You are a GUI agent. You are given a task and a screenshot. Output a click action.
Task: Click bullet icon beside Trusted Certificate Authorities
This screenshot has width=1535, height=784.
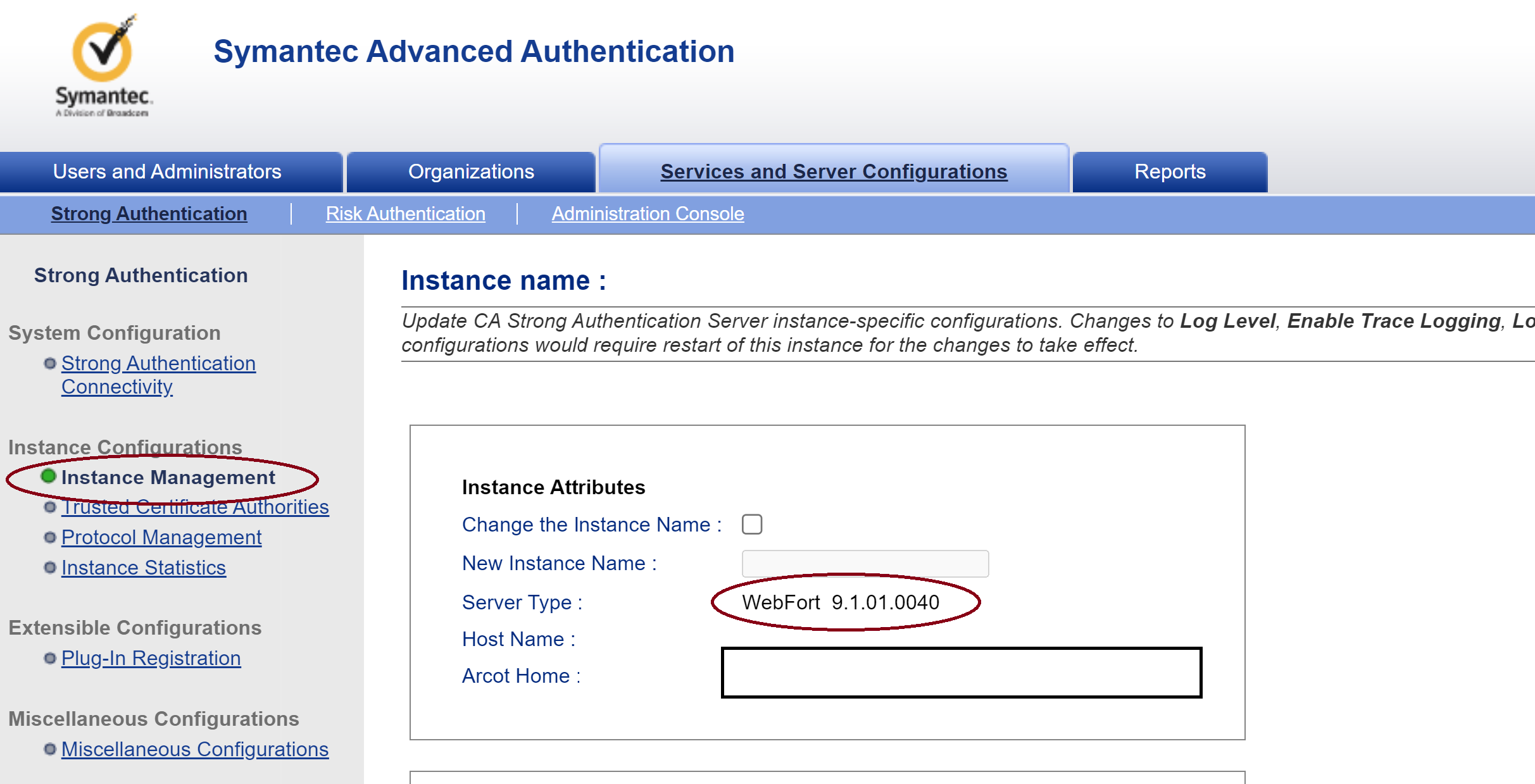pyautogui.click(x=50, y=507)
